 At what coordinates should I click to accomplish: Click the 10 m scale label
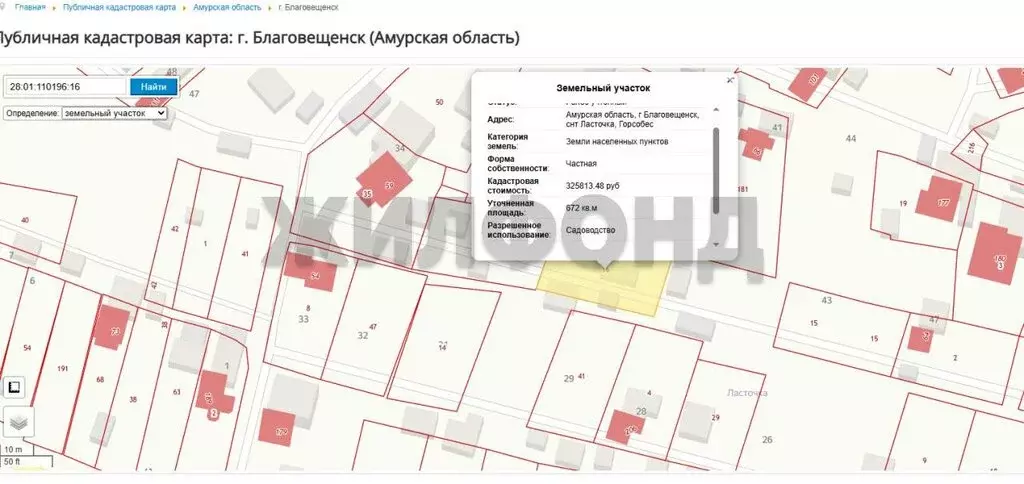click(x=13, y=450)
